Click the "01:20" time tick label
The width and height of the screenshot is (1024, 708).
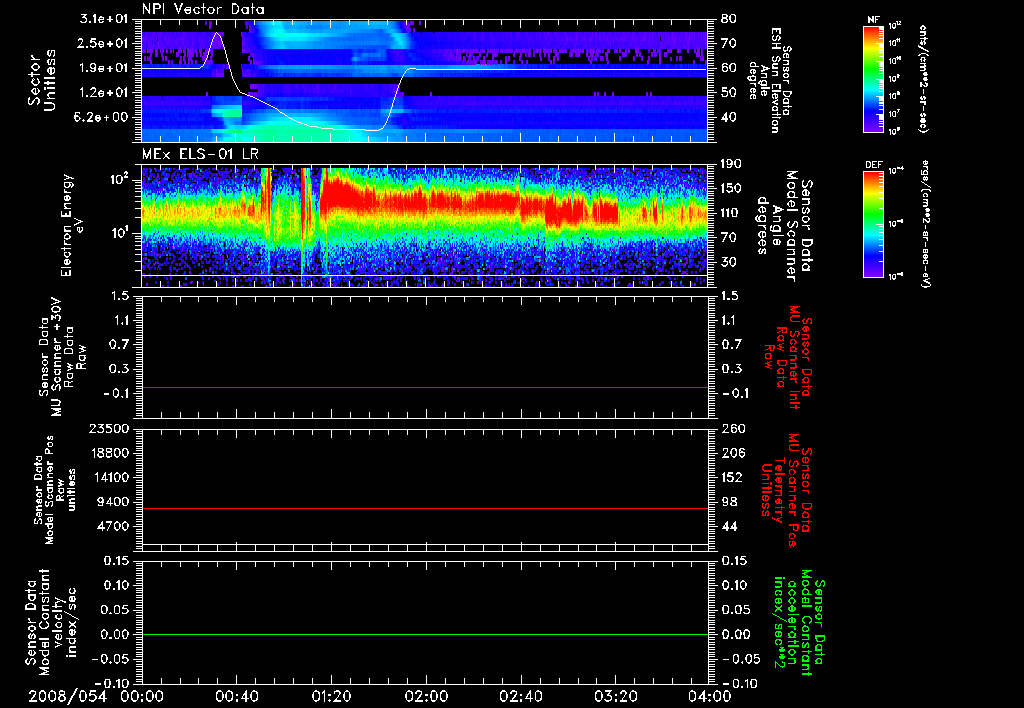coord(331,697)
